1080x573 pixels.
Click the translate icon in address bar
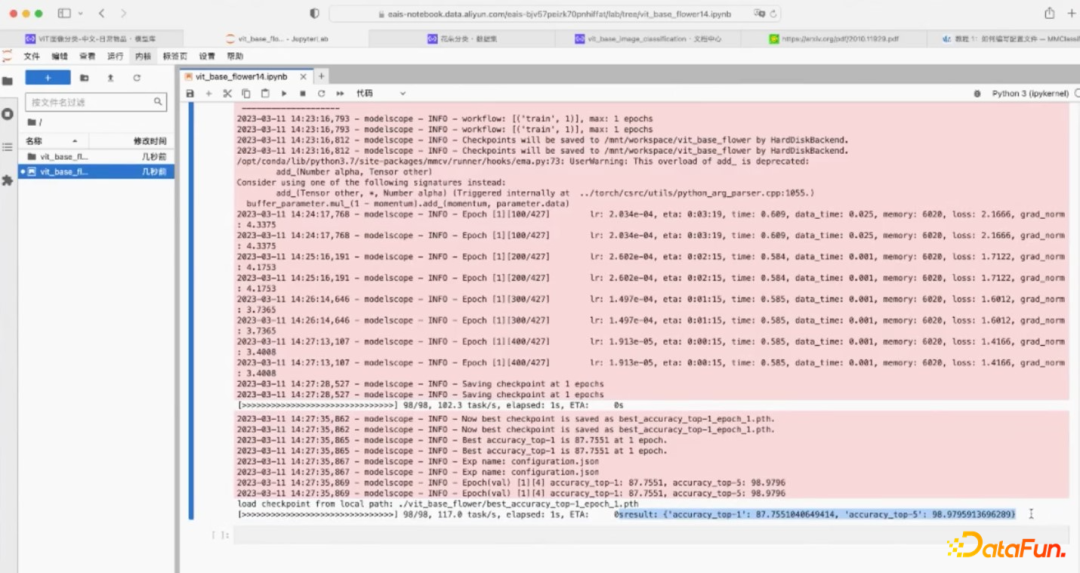point(759,13)
